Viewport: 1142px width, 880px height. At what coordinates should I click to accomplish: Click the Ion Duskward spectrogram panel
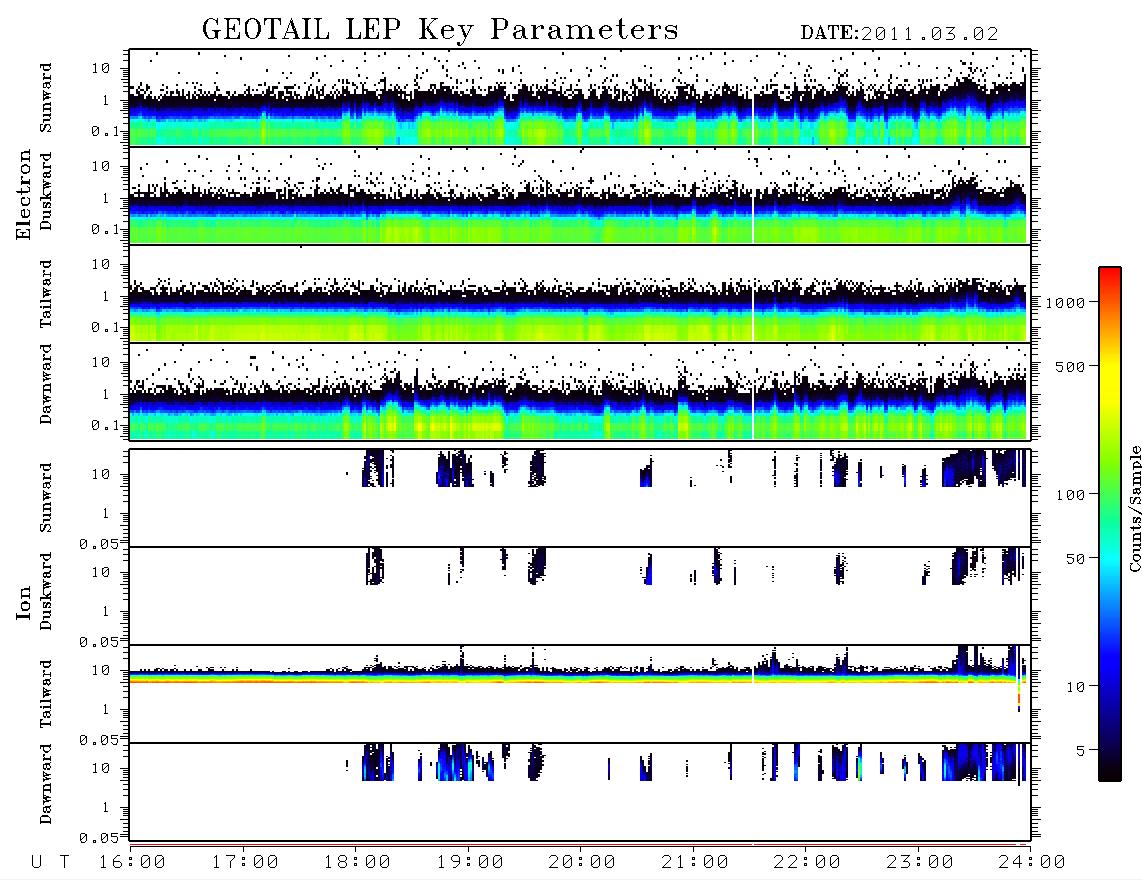580,596
